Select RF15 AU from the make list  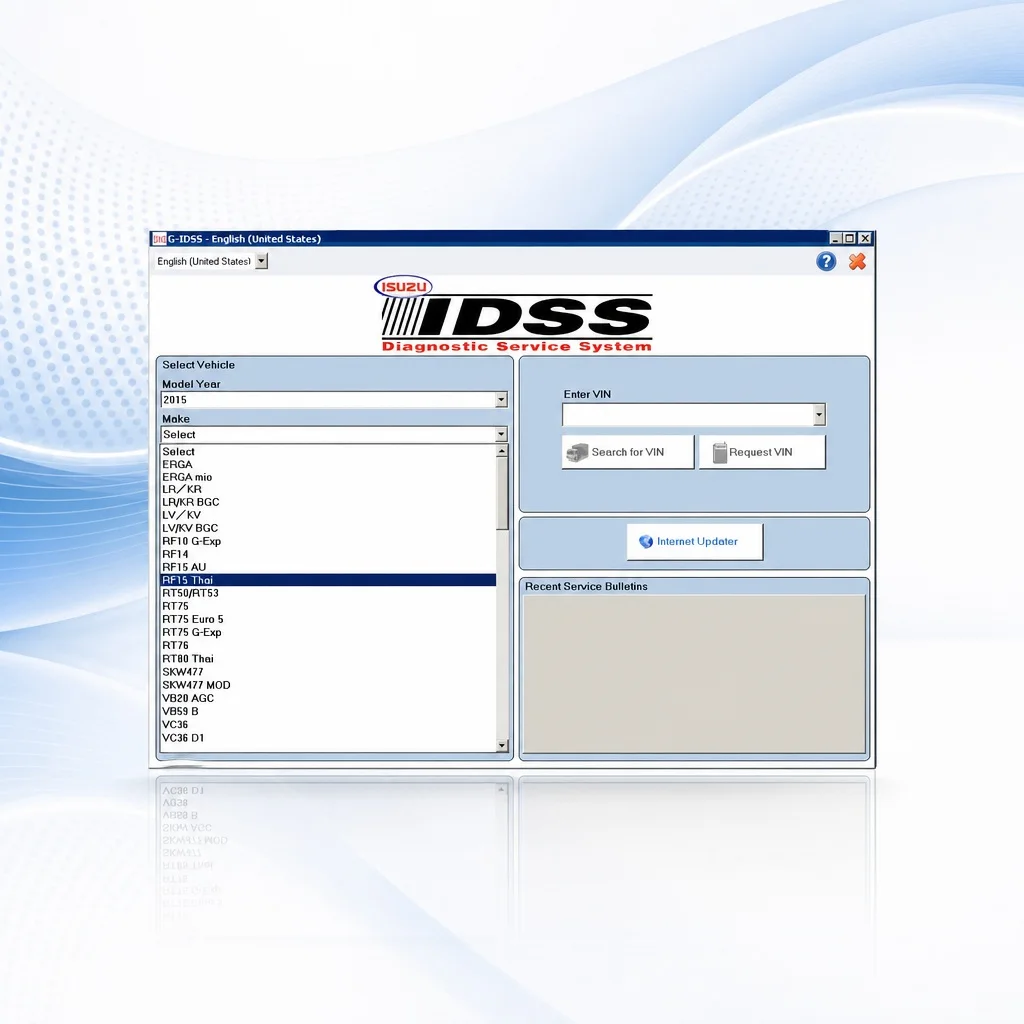(328, 568)
